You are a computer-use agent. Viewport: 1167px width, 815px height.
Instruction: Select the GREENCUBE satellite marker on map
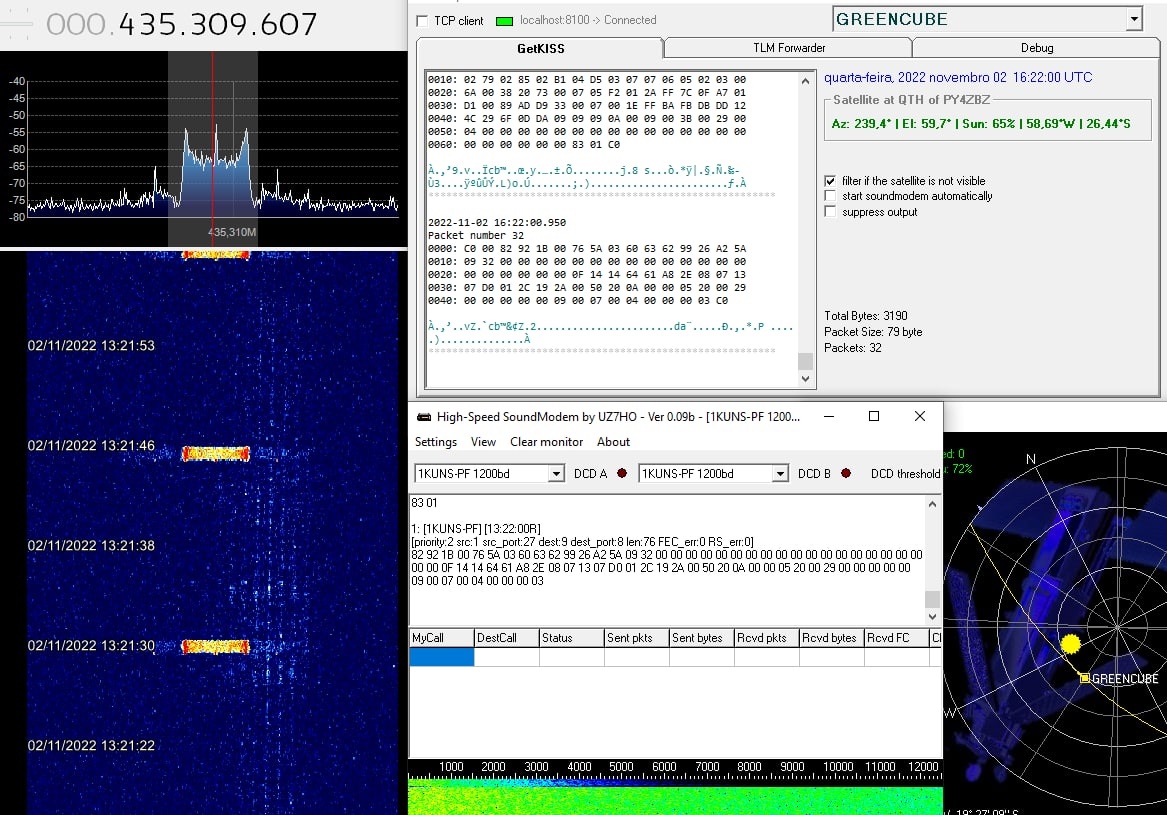(1085, 678)
